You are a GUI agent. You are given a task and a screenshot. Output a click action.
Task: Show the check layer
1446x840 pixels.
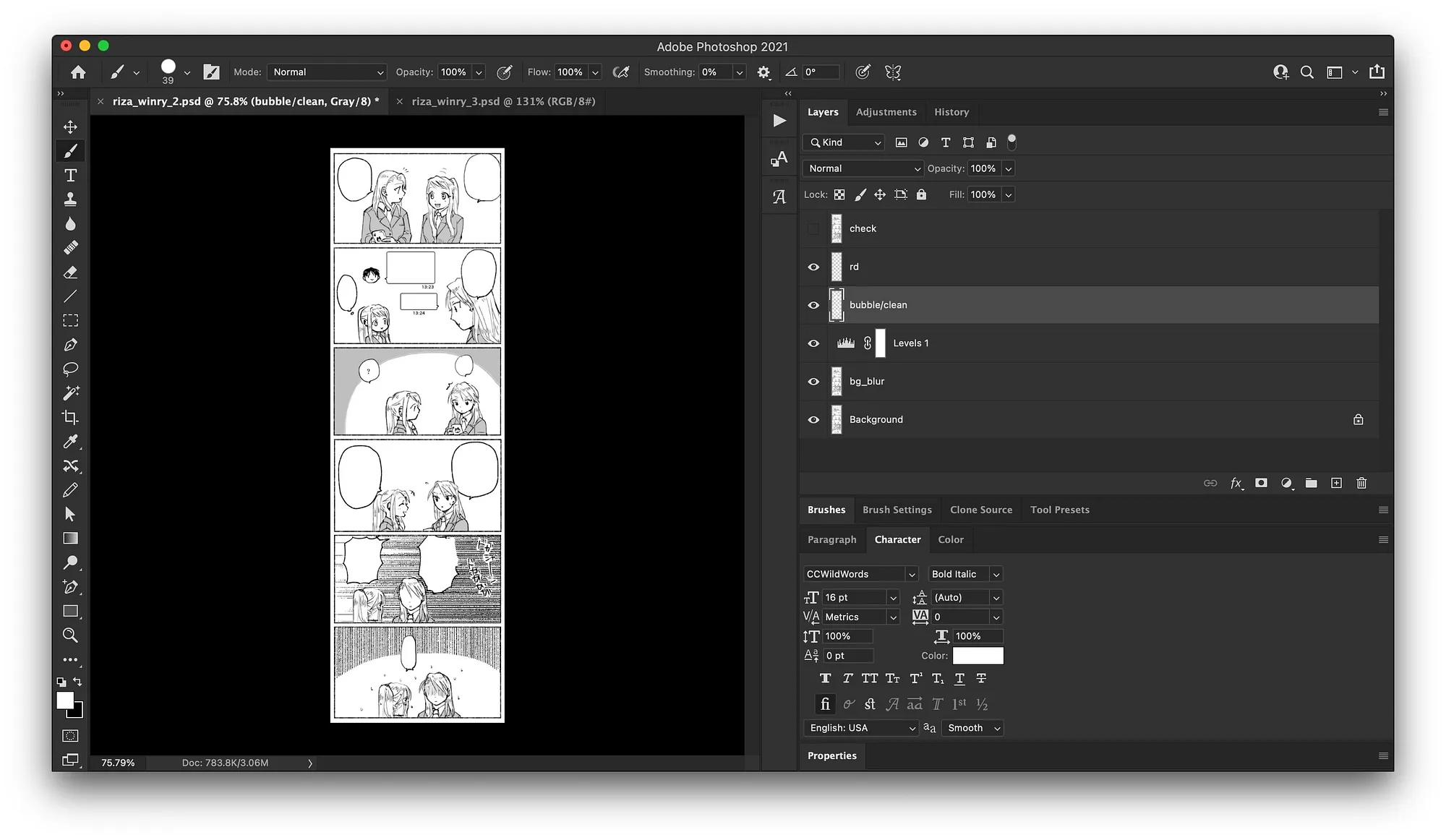[x=813, y=228]
